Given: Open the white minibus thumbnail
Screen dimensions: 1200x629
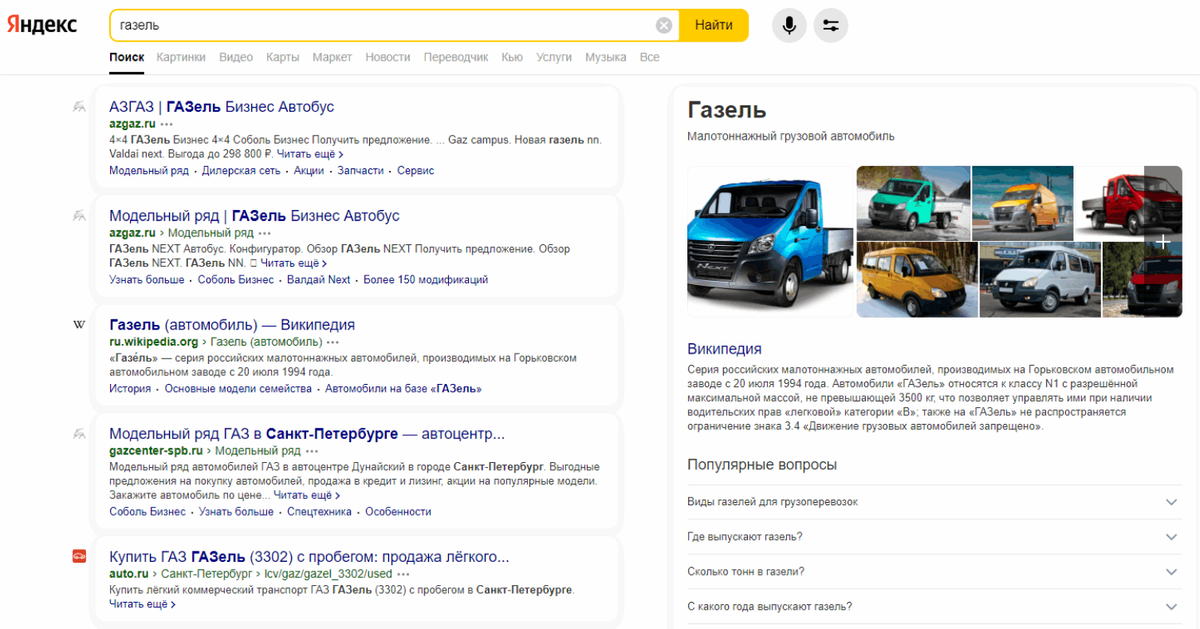Looking at the screenshot, I should tap(1039, 280).
